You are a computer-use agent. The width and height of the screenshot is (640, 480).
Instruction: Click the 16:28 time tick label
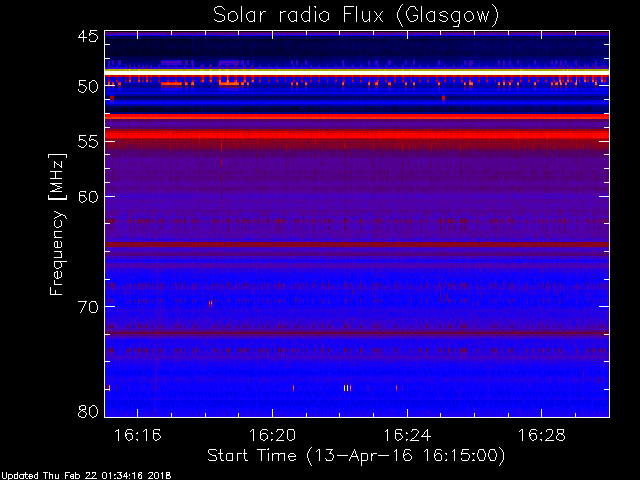542,435
